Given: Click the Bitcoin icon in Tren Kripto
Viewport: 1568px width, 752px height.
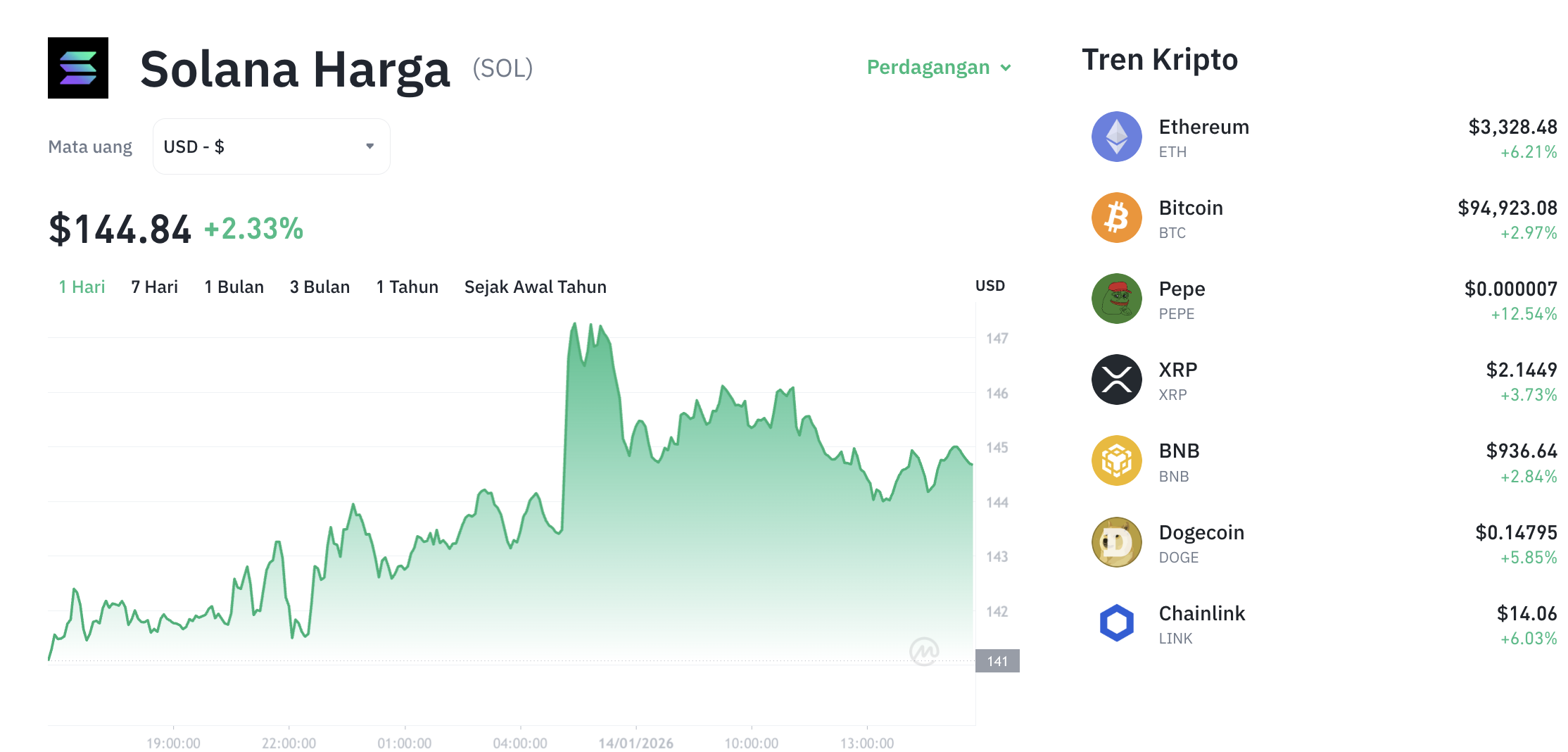Looking at the screenshot, I should coord(1116,218).
